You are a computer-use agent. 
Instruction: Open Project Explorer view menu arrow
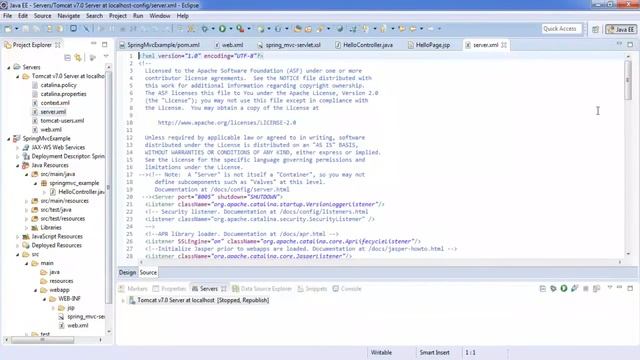click(106, 57)
